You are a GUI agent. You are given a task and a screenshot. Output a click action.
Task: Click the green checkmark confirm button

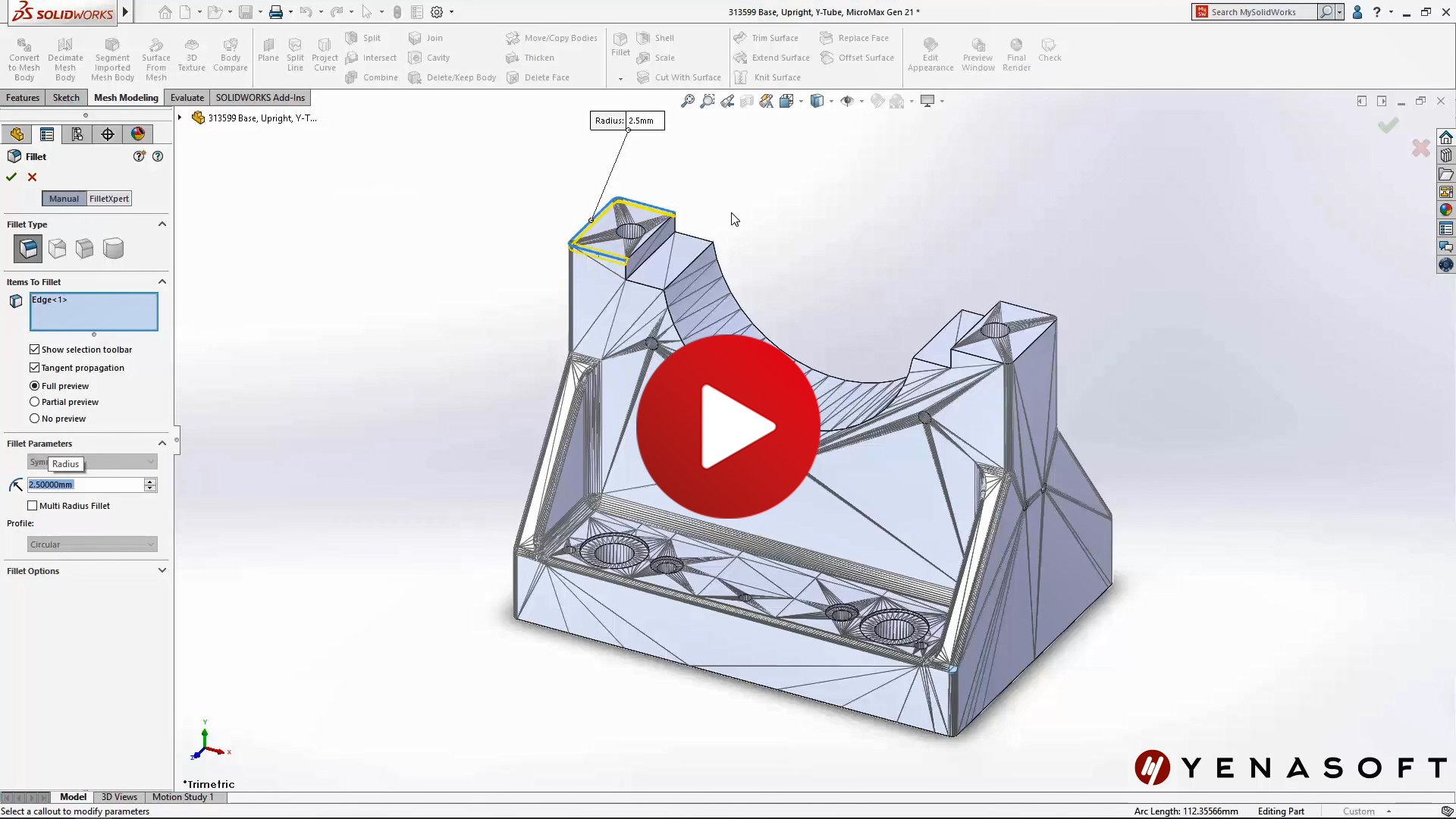(x=12, y=176)
